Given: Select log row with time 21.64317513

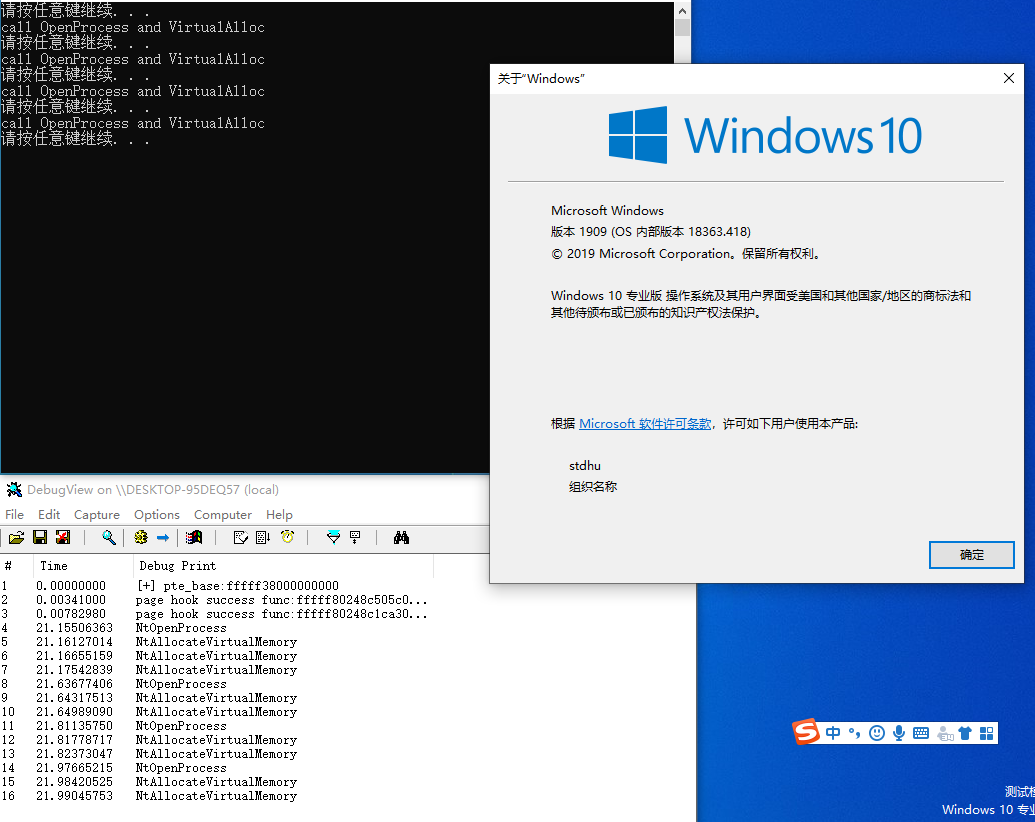Looking at the screenshot, I should [x=217, y=698].
